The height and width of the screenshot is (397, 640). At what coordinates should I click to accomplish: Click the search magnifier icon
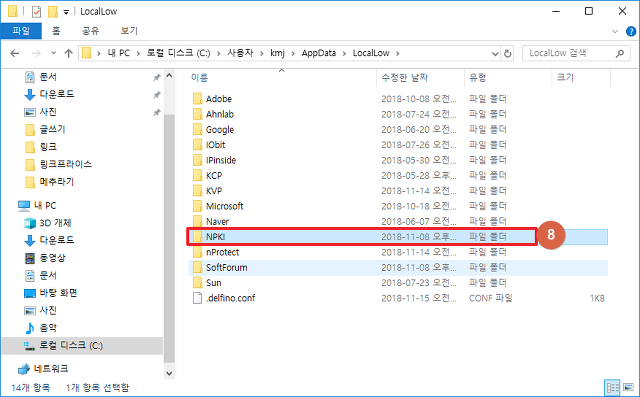(x=620, y=53)
